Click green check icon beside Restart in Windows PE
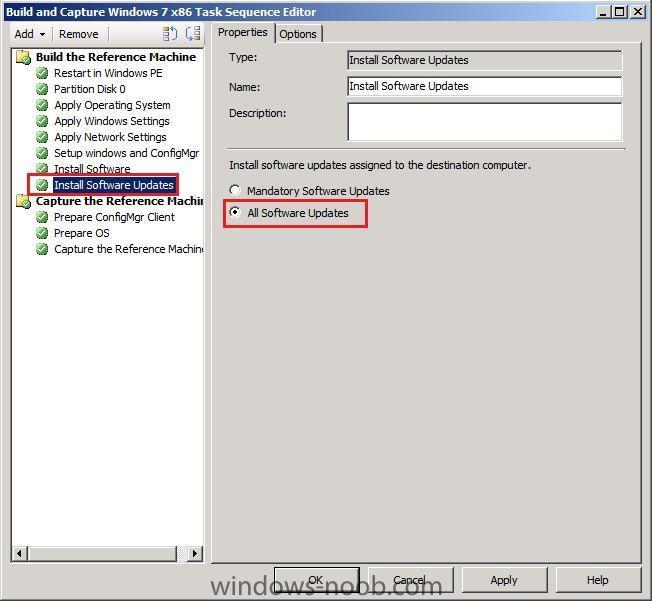652x601 pixels. click(x=42, y=73)
